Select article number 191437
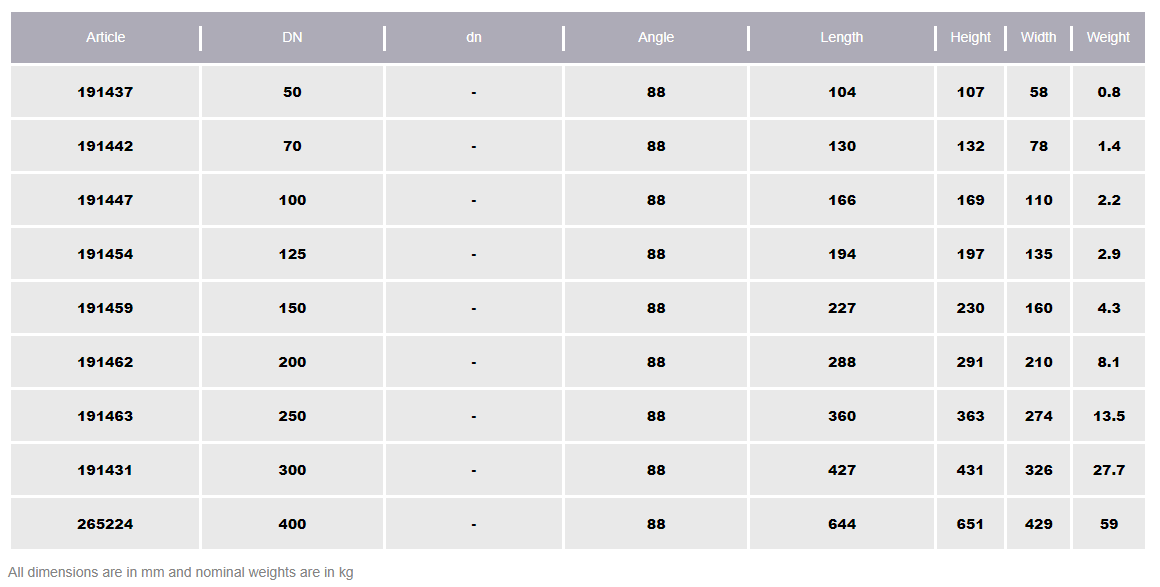 [105, 92]
